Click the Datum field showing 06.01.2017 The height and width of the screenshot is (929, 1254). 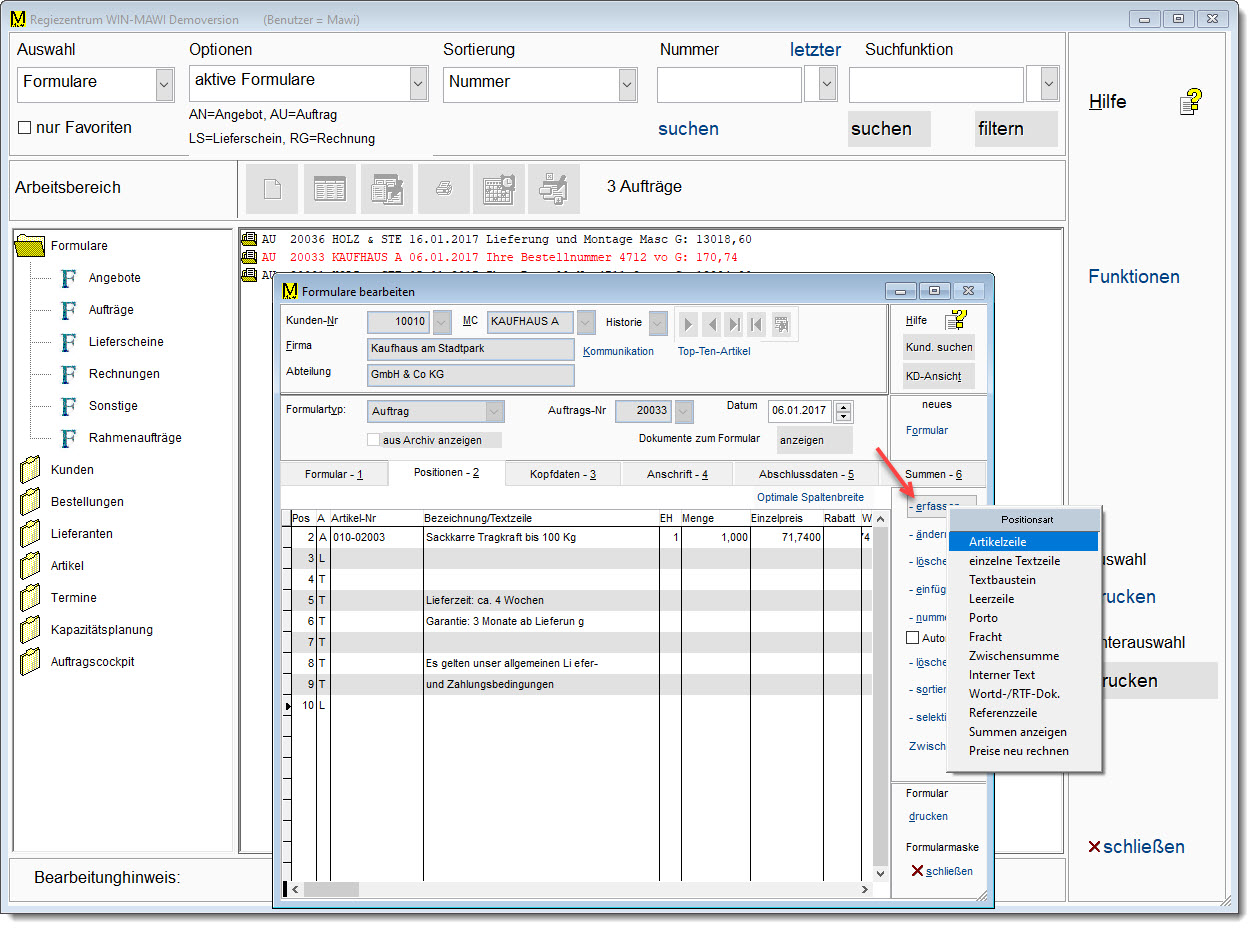799,411
